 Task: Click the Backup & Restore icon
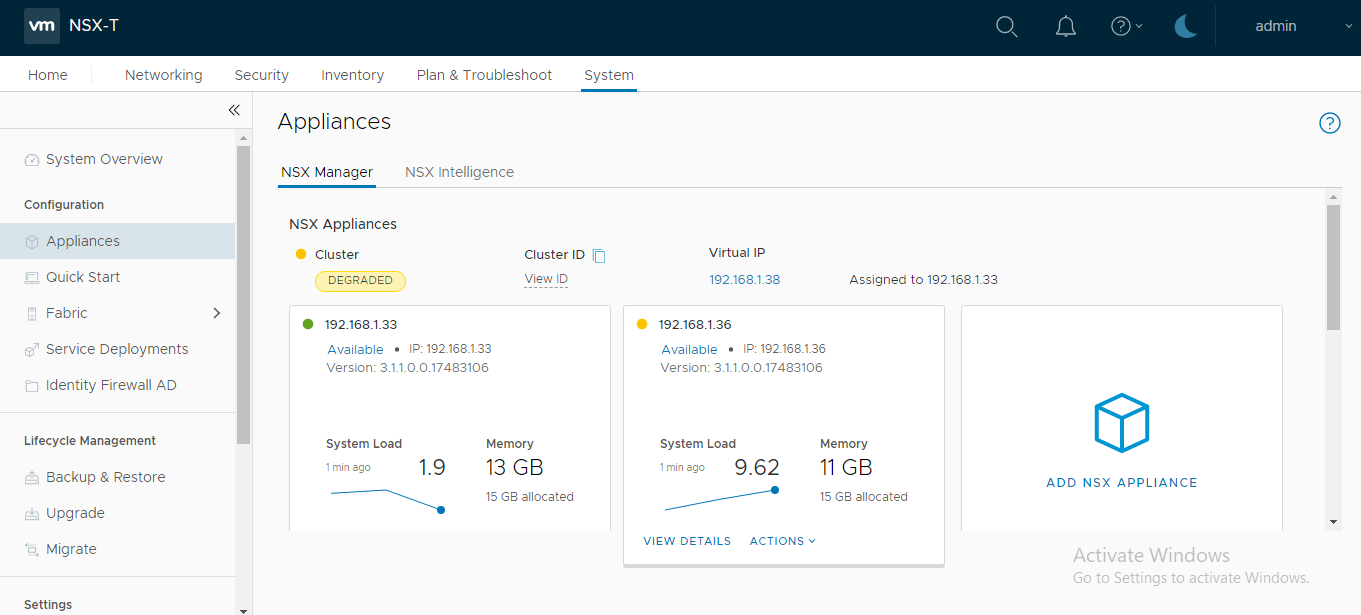[32, 478]
